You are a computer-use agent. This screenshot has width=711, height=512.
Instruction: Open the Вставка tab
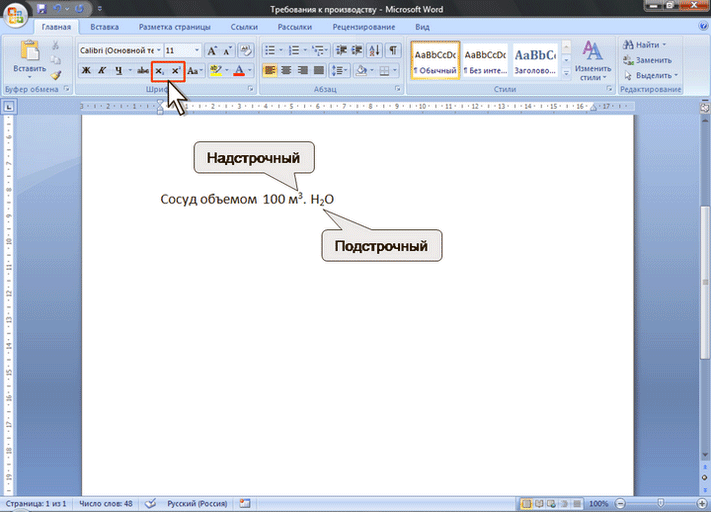pyautogui.click(x=104, y=27)
